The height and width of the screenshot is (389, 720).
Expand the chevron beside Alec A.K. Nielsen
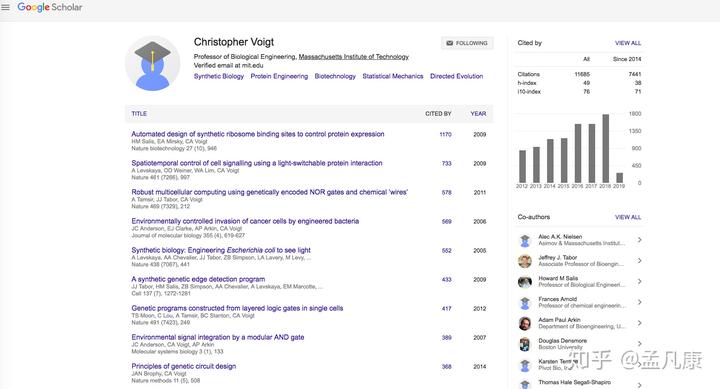[x=639, y=240]
